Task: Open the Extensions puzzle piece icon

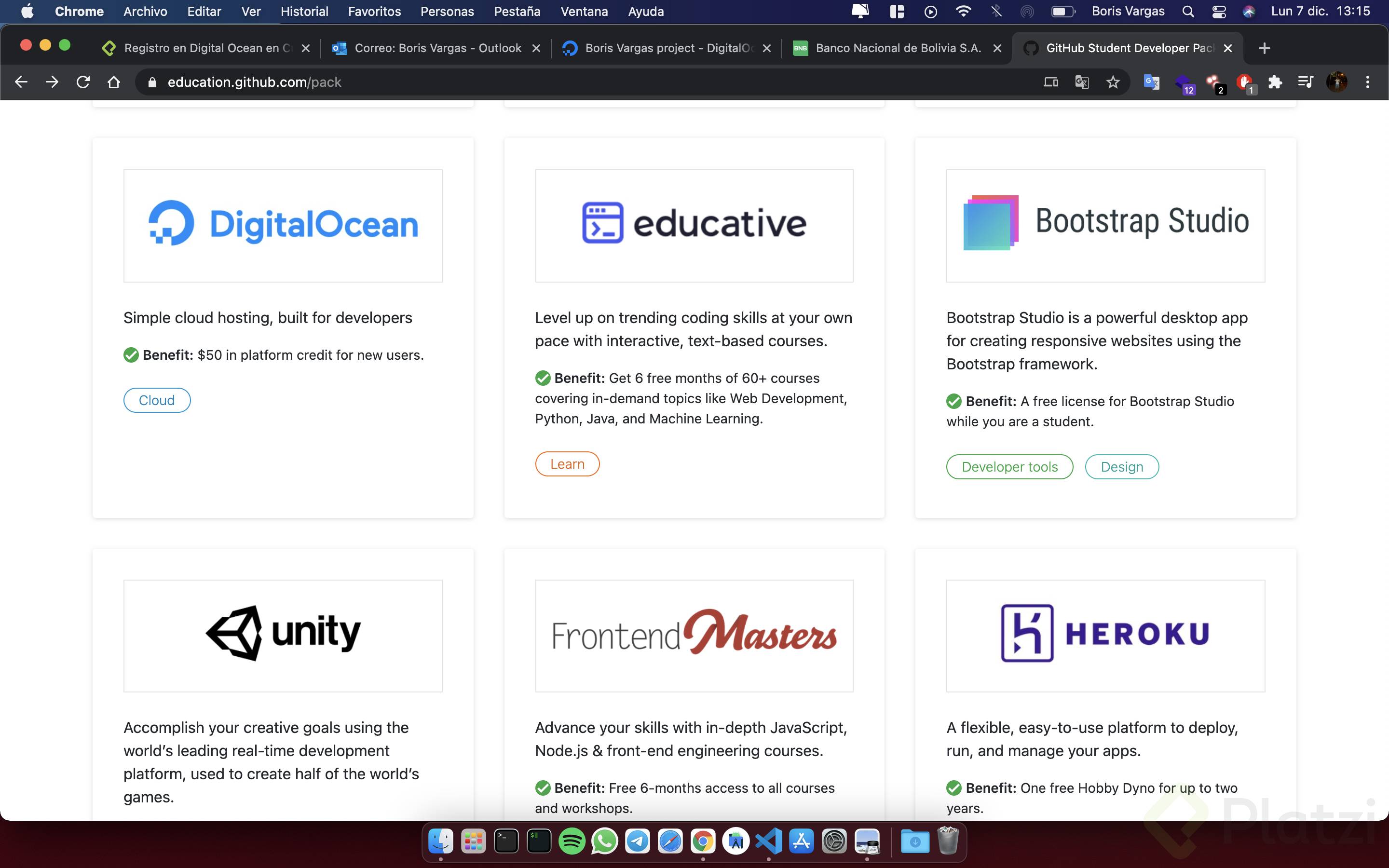Action: point(1275,82)
